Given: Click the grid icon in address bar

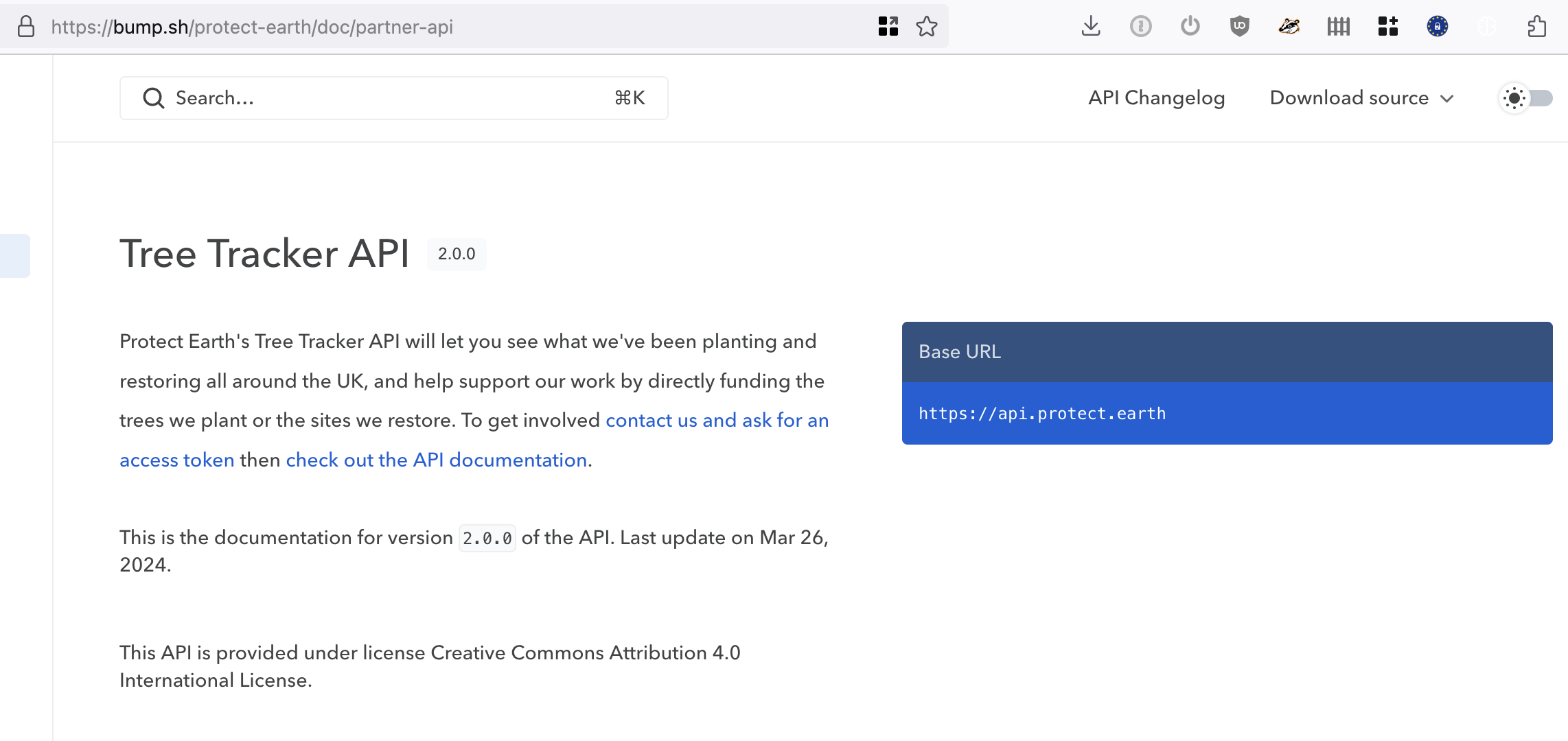Looking at the screenshot, I should 888,27.
